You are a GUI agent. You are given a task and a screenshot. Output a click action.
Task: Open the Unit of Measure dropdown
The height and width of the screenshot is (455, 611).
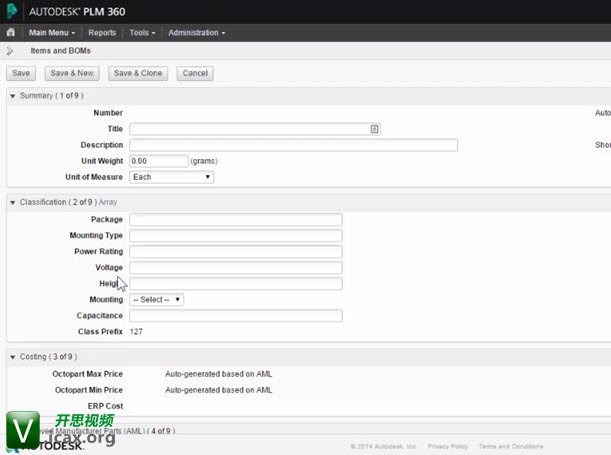(171, 177)
